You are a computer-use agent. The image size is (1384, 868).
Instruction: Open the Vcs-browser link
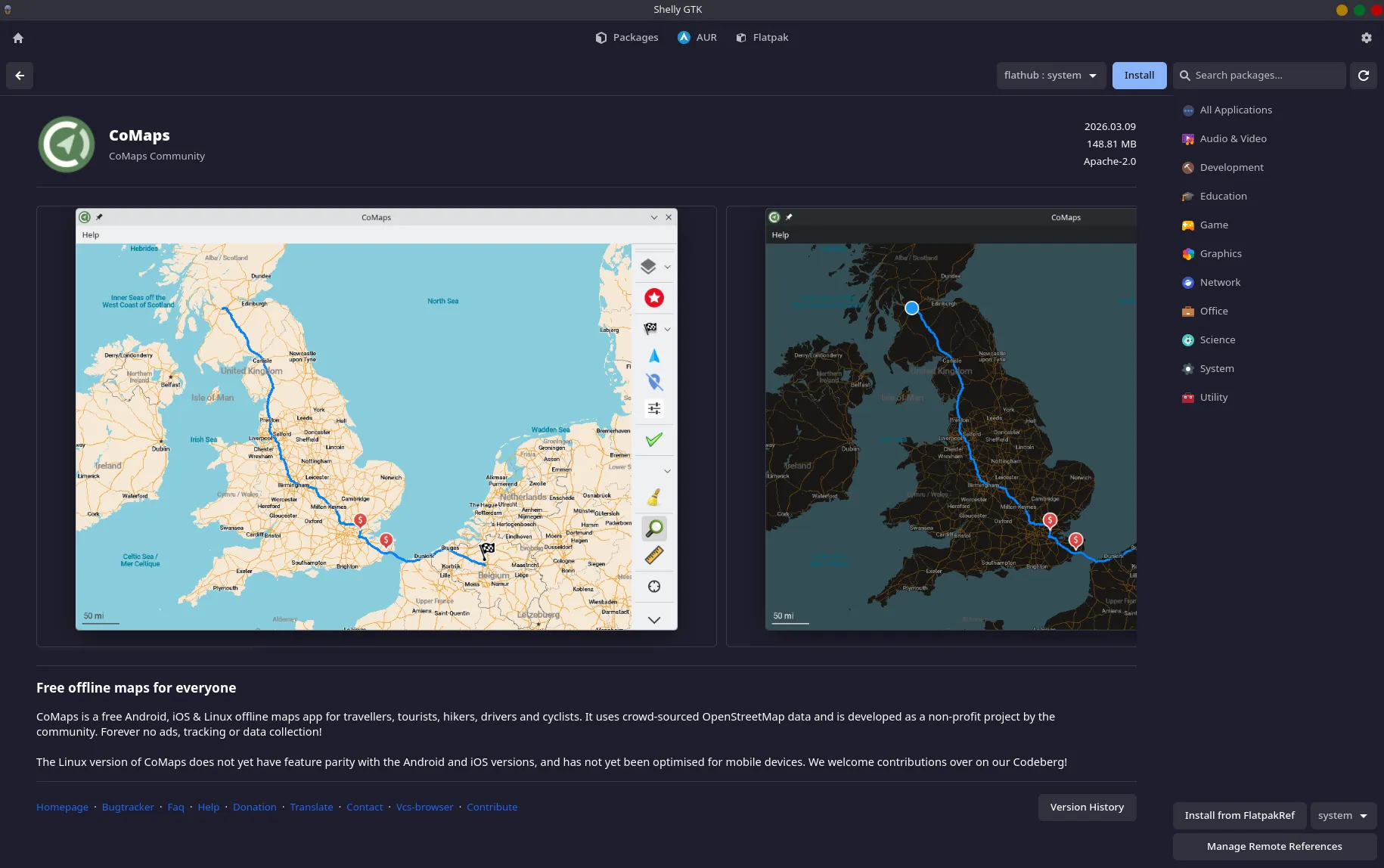(x=425, y=808)
